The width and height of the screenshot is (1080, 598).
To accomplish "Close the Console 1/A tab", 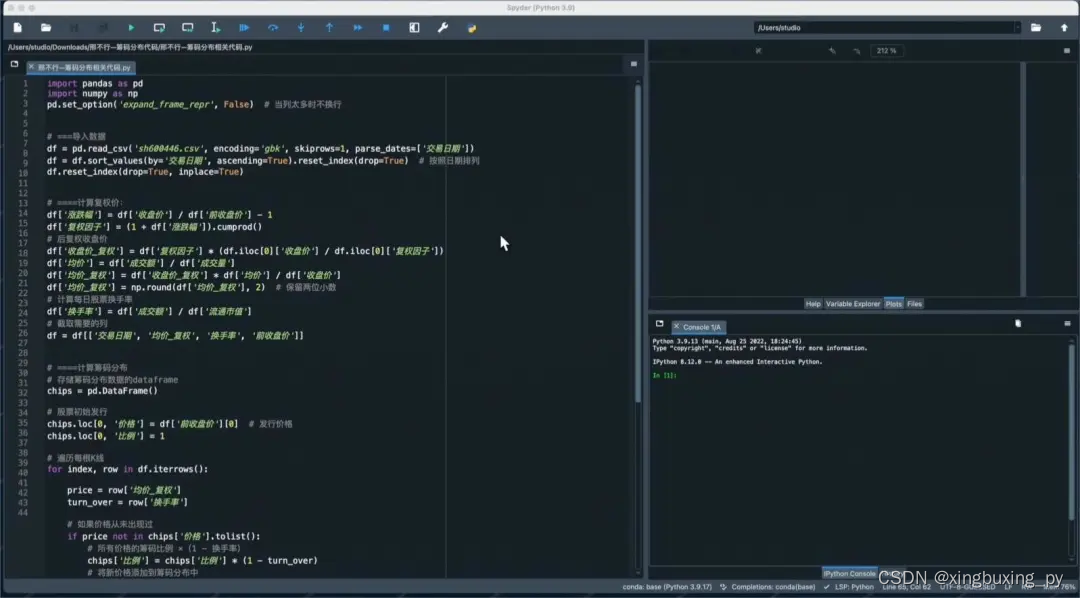I will click(x=676, y=327).
